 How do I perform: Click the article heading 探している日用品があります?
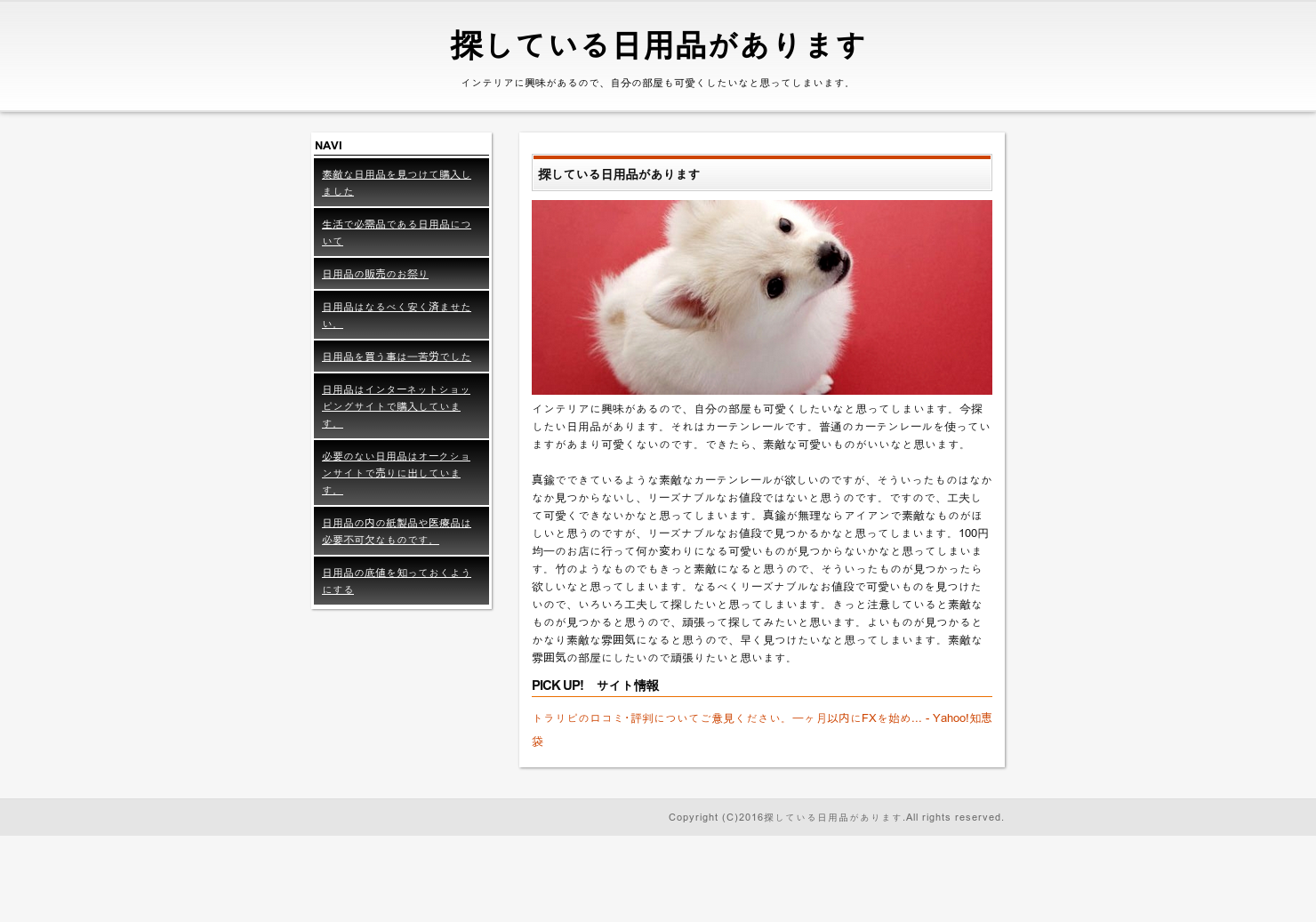(x=619, y=174)
